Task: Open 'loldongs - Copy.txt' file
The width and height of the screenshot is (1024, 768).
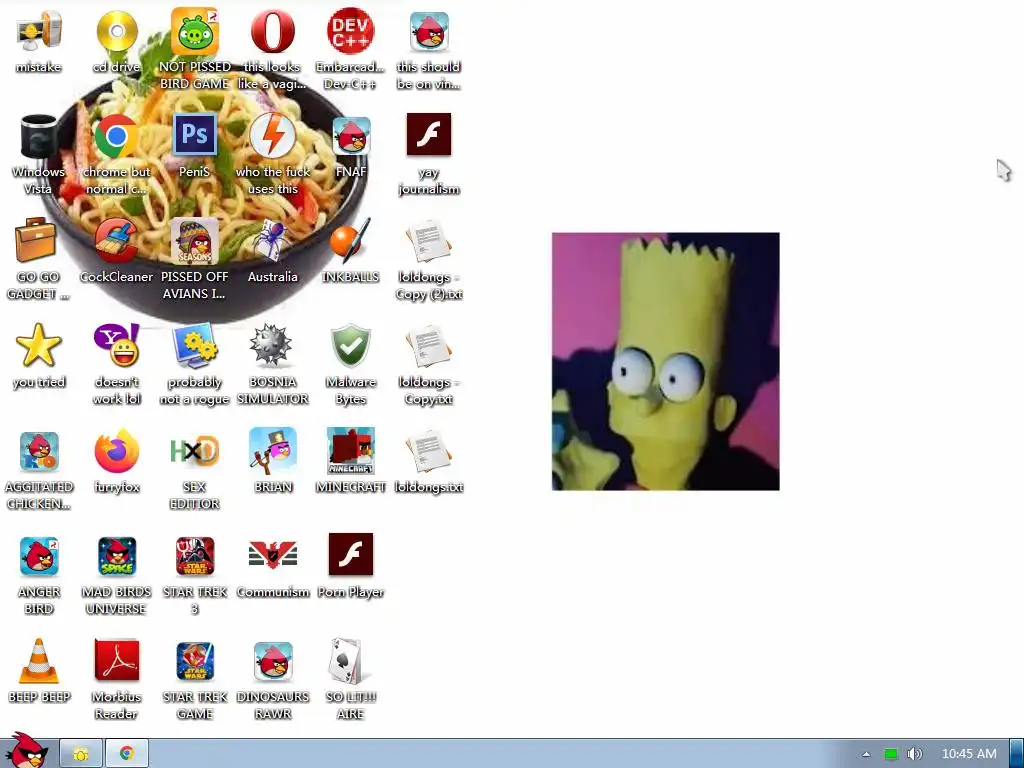Action: 428,347
